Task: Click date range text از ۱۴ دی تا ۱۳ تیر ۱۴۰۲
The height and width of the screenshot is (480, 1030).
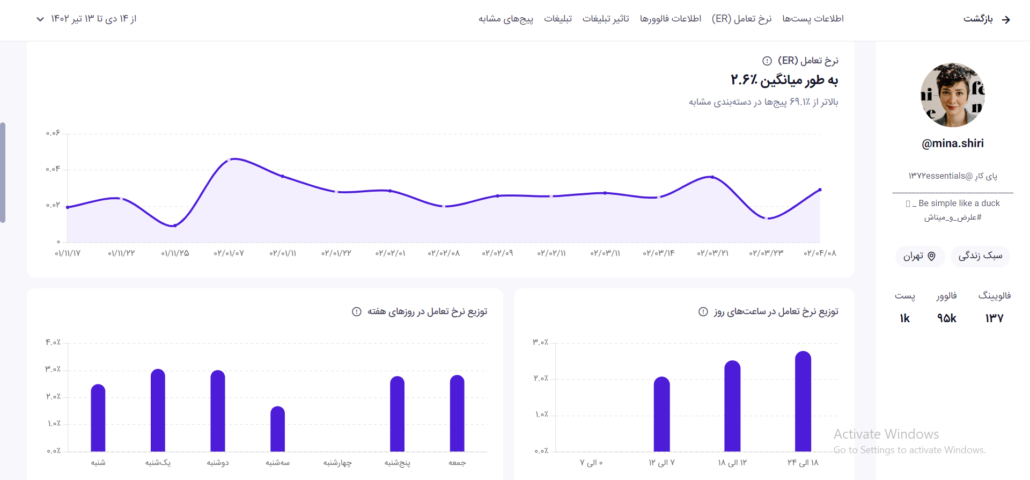Action: coord(93,18)
